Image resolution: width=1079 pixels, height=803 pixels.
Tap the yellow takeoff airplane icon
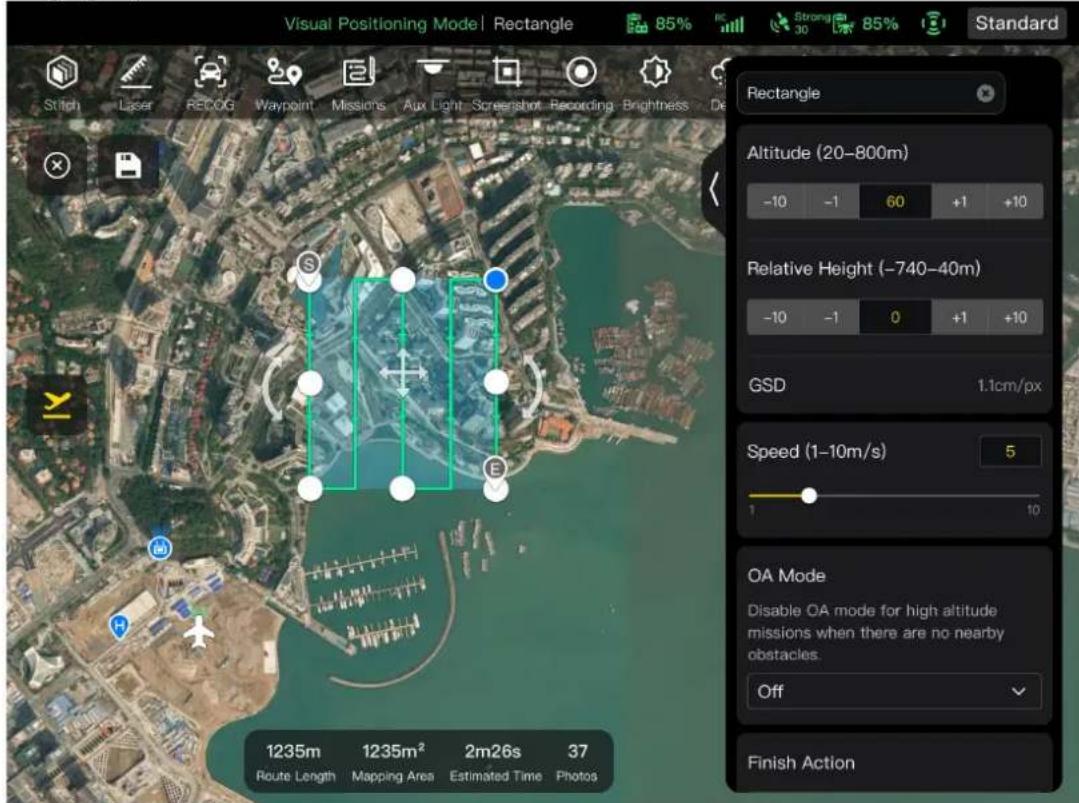tap(56, 405)
